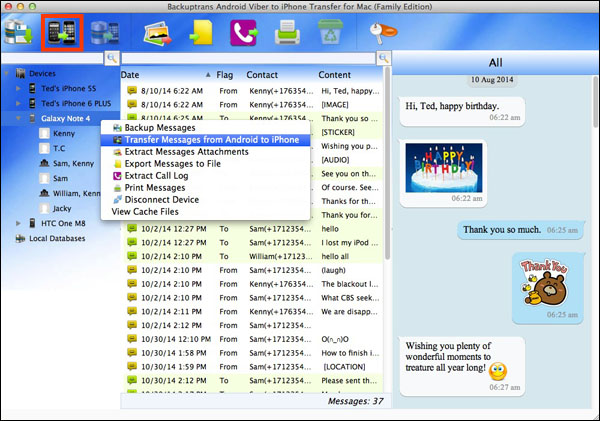Choose Backup Messages from context menu

click(205, 127)
